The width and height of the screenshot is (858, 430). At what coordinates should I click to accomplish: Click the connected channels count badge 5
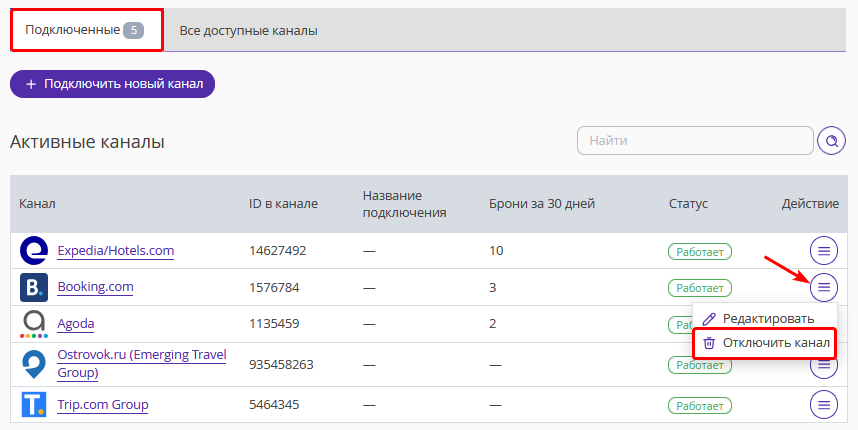tap(134, 30)
